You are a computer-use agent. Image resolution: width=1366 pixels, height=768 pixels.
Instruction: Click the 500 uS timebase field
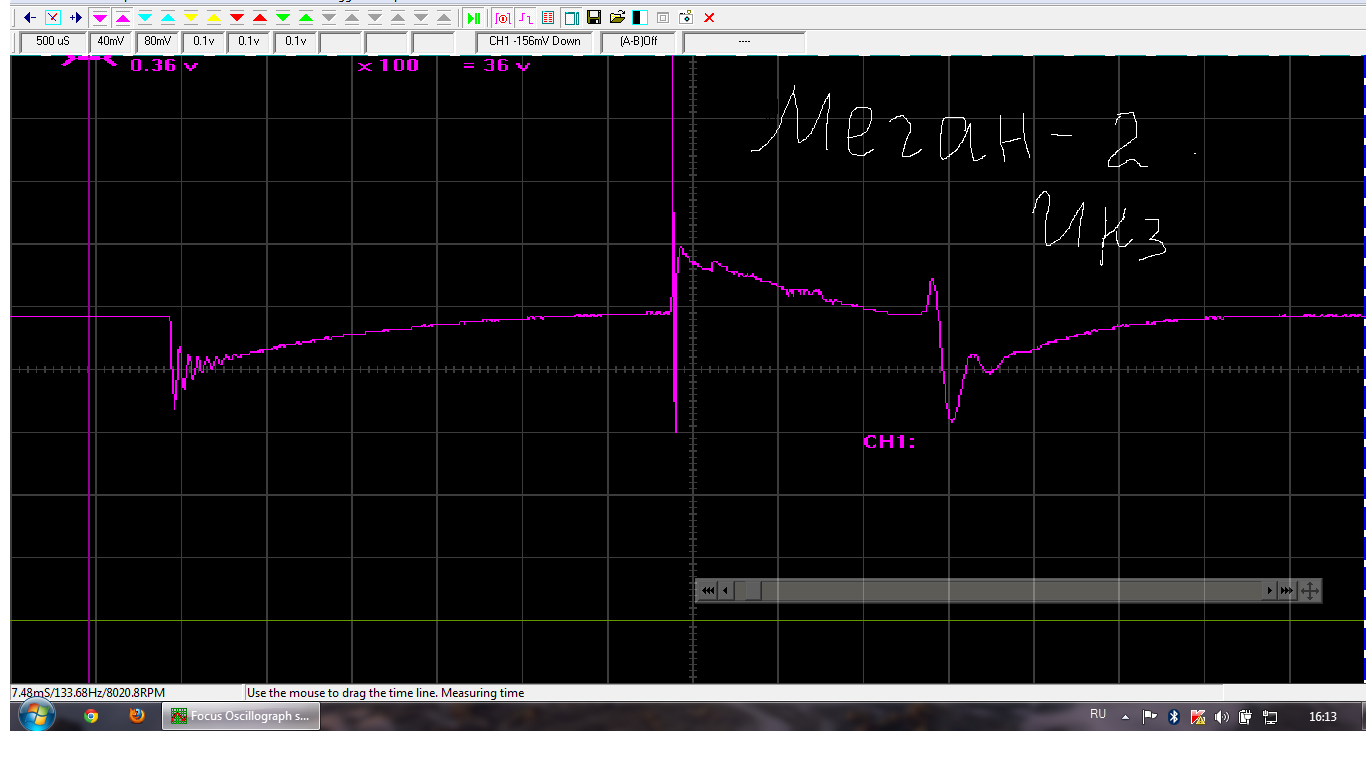click(53, 42)
